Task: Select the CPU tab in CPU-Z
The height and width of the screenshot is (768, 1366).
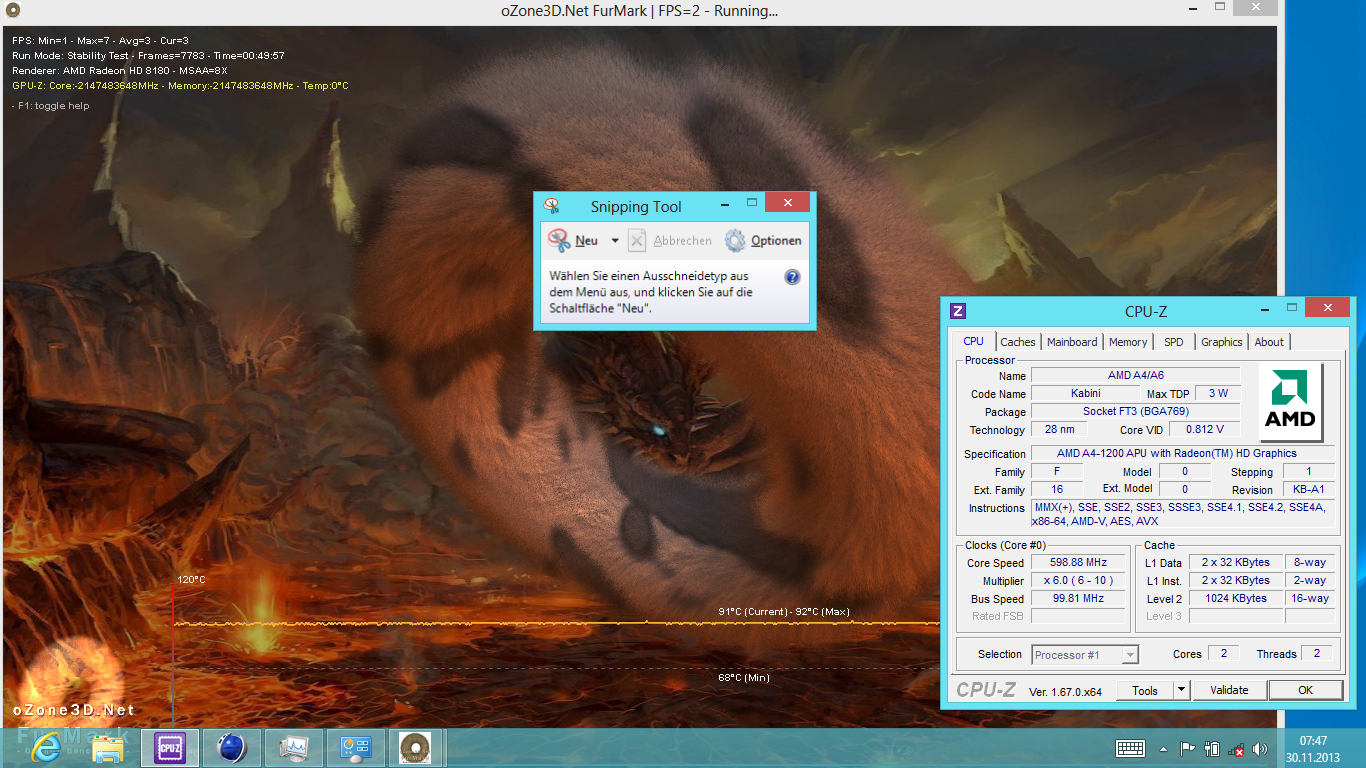Action: point(973,342)
